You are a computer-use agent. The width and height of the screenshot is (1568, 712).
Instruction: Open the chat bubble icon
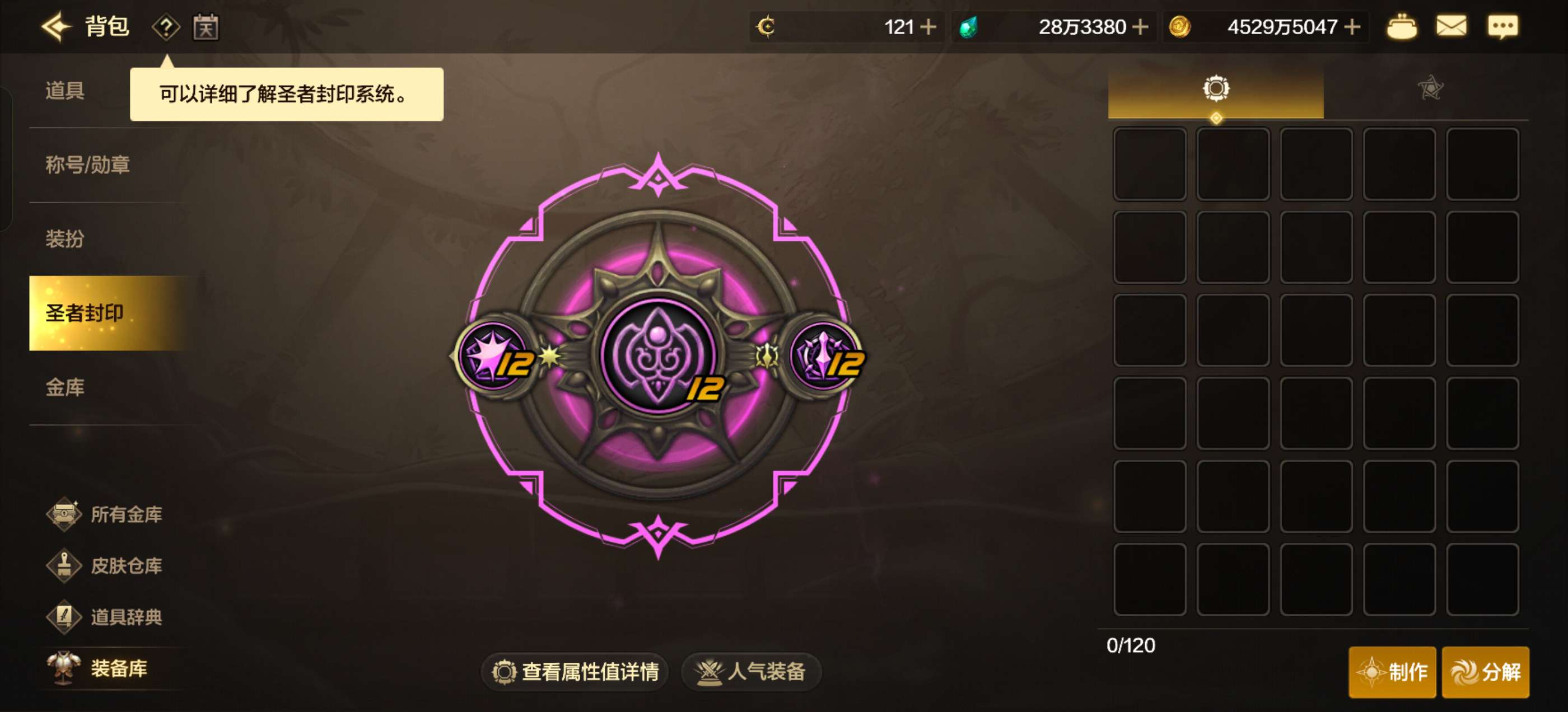click(x=1502, y=27)
